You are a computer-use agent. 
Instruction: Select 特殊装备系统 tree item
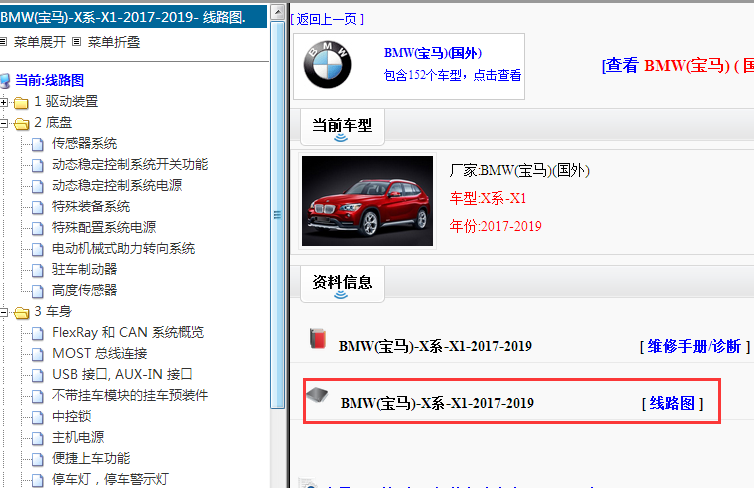(91, 207)
